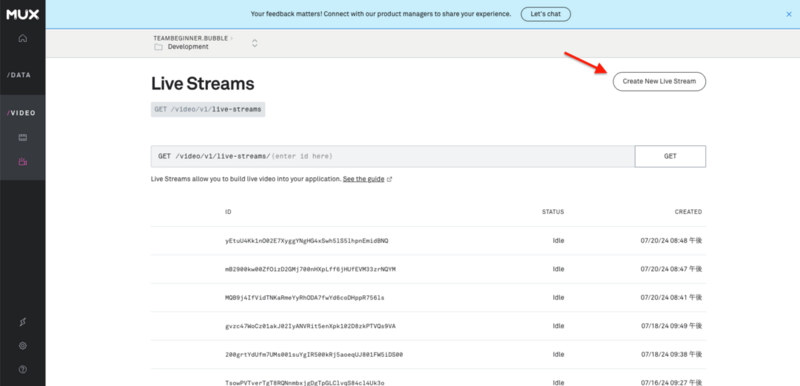Open the /VIDEO section in sidebar
This screenshot has width=800, height=386.
tap(21, 113)
